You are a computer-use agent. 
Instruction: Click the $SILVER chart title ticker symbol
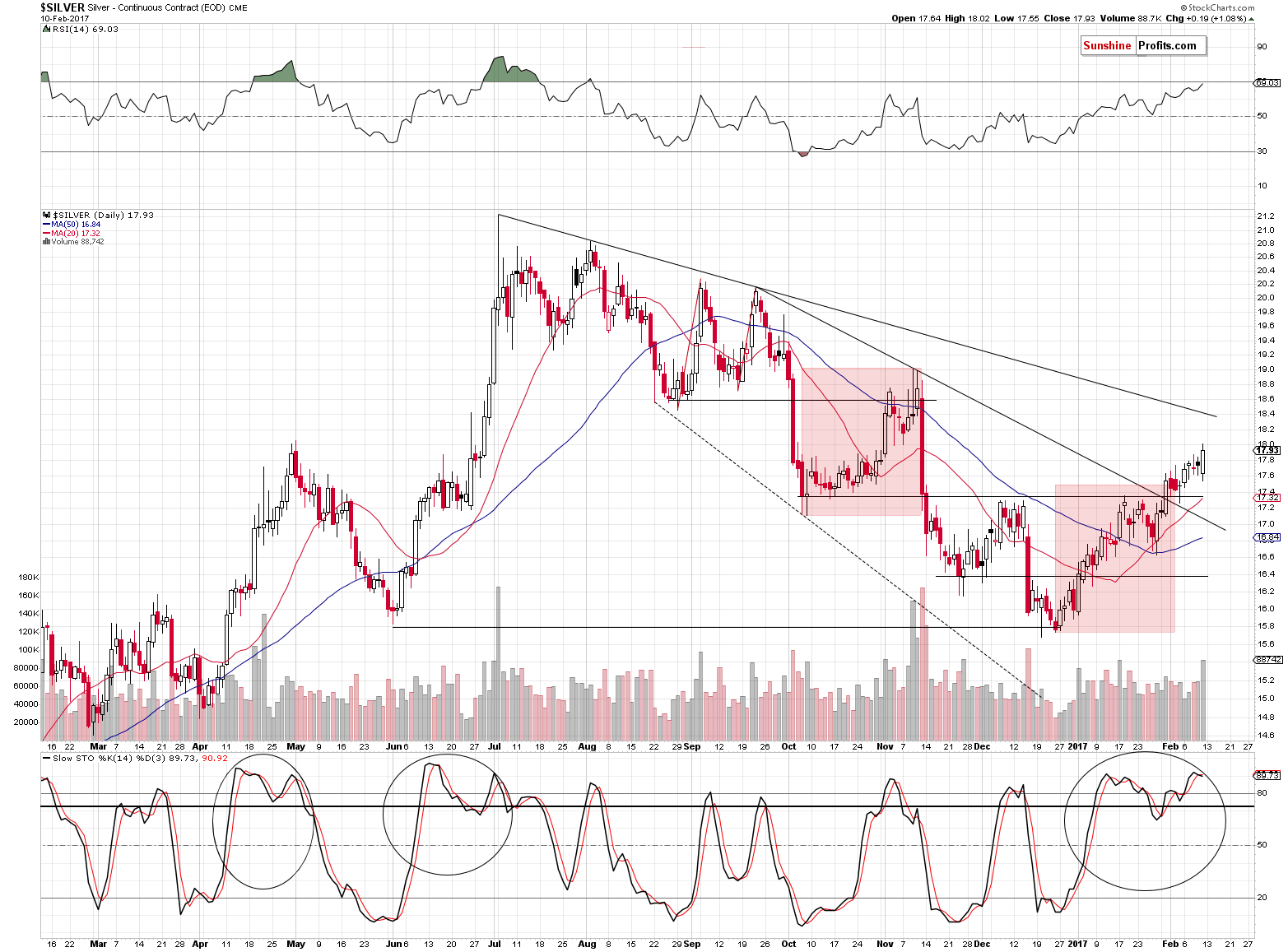point(63,7)
